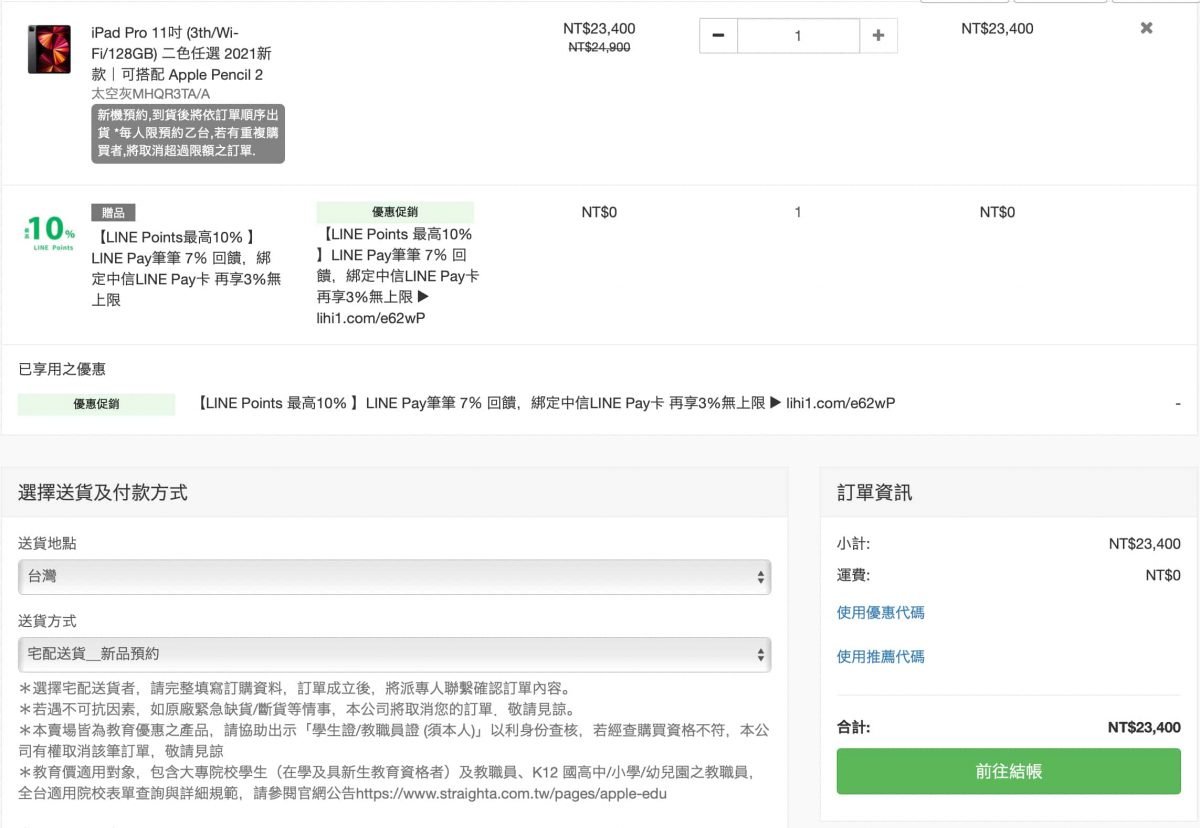Viewport: 1200px width, 828px height.
Task: Remove iPad Pro from cart with X icon
Action: click(x=1147, y=28)
